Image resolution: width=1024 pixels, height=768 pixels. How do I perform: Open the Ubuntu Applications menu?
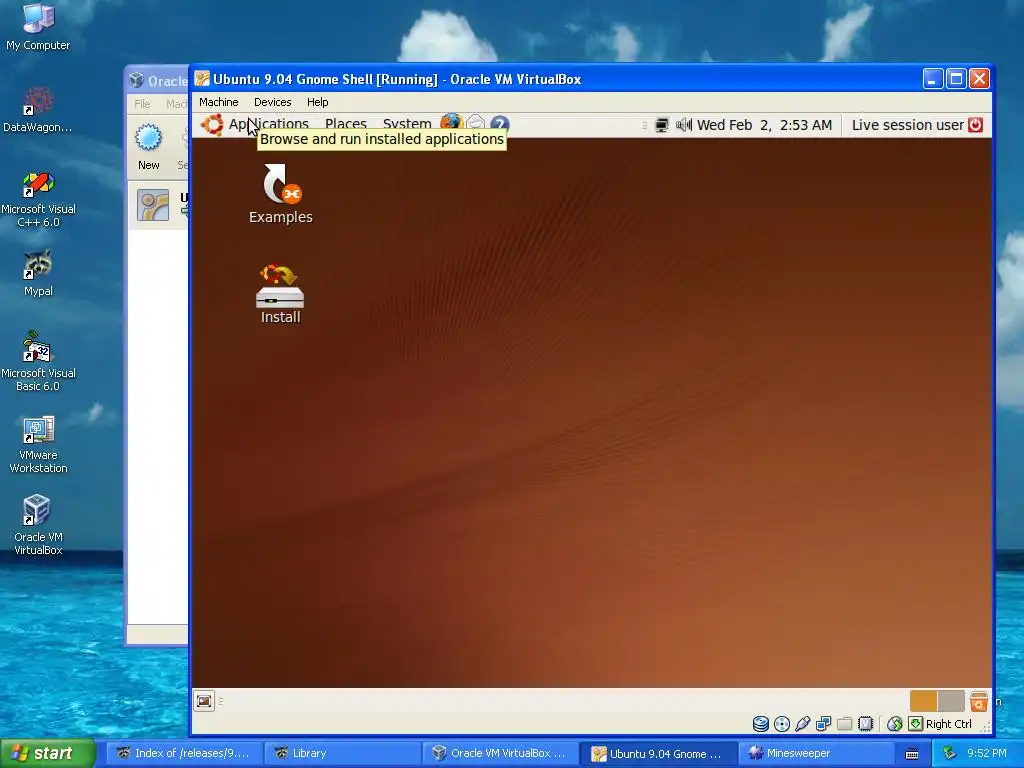click(x=268, y=123)
